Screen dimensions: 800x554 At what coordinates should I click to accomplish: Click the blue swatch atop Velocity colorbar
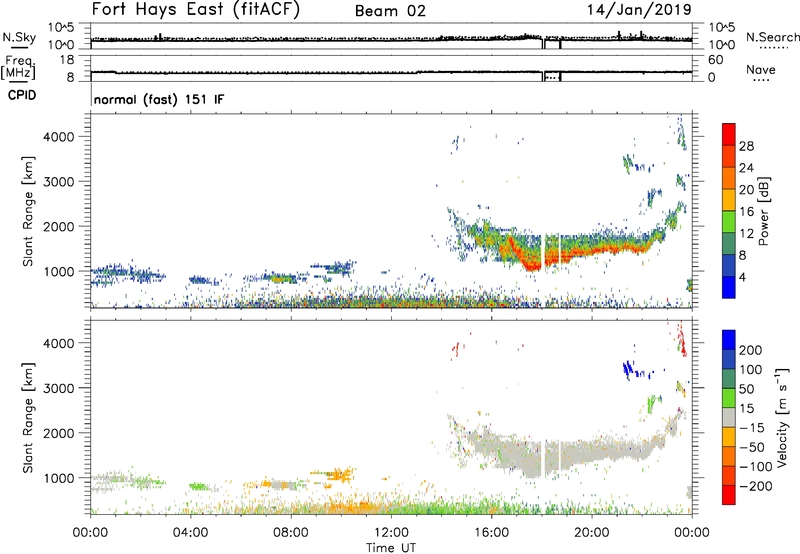[729, 340]
